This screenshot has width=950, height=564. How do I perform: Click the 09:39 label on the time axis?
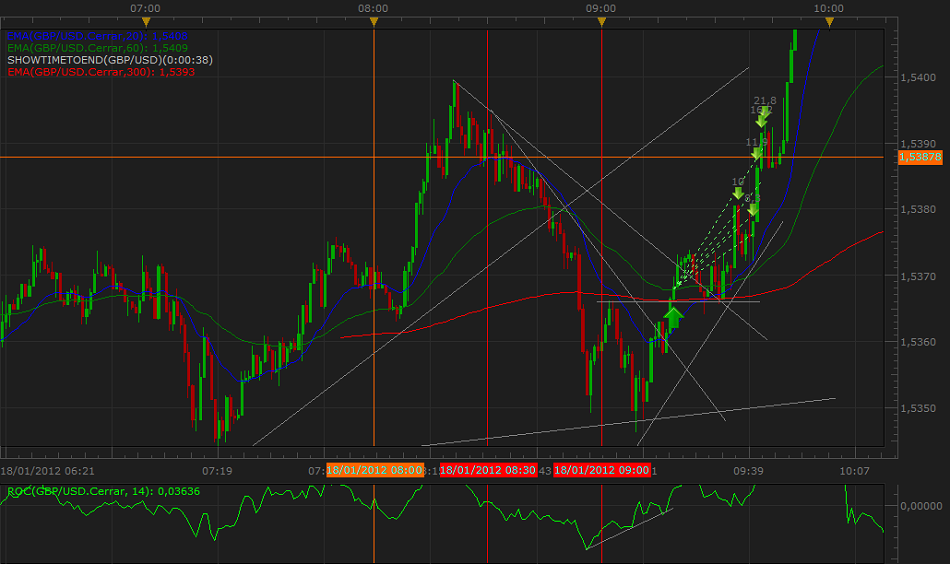[748, 470]
